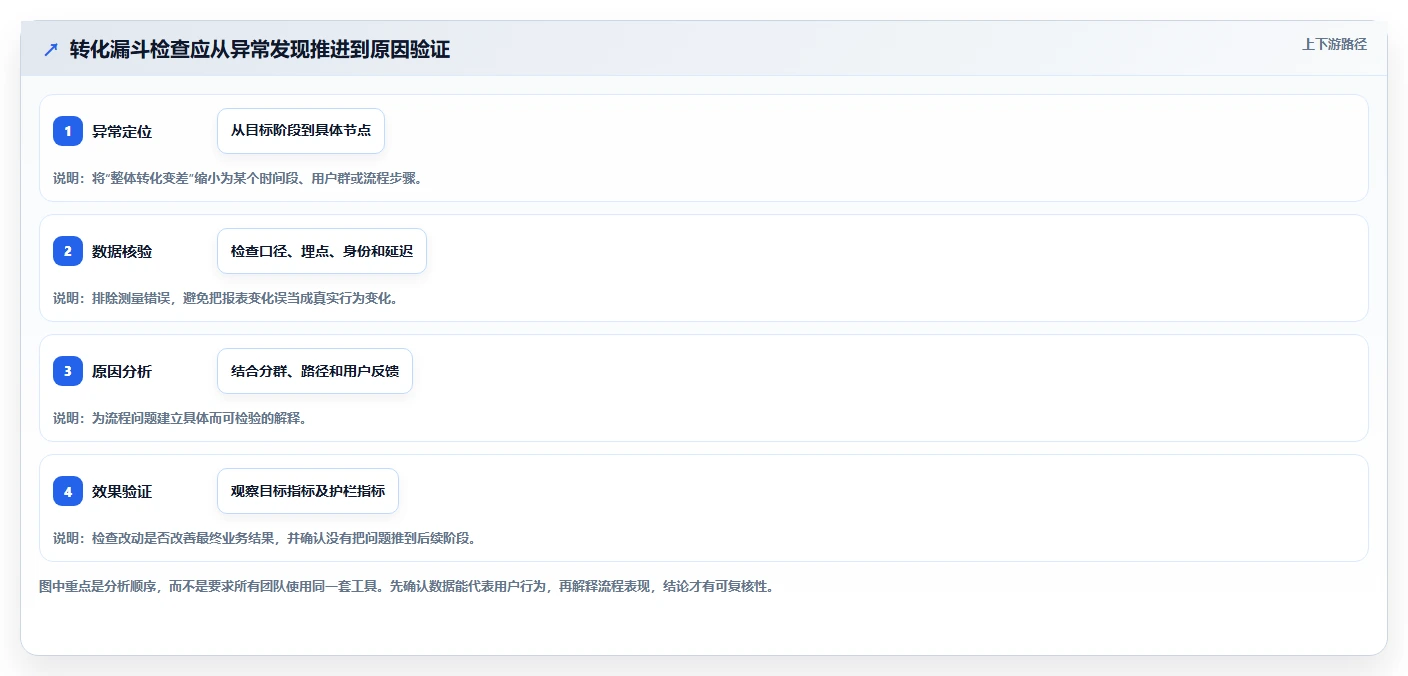Select step number 3 badge
The height and width of the screenshot is (676, 1408).
coord(68,371)
